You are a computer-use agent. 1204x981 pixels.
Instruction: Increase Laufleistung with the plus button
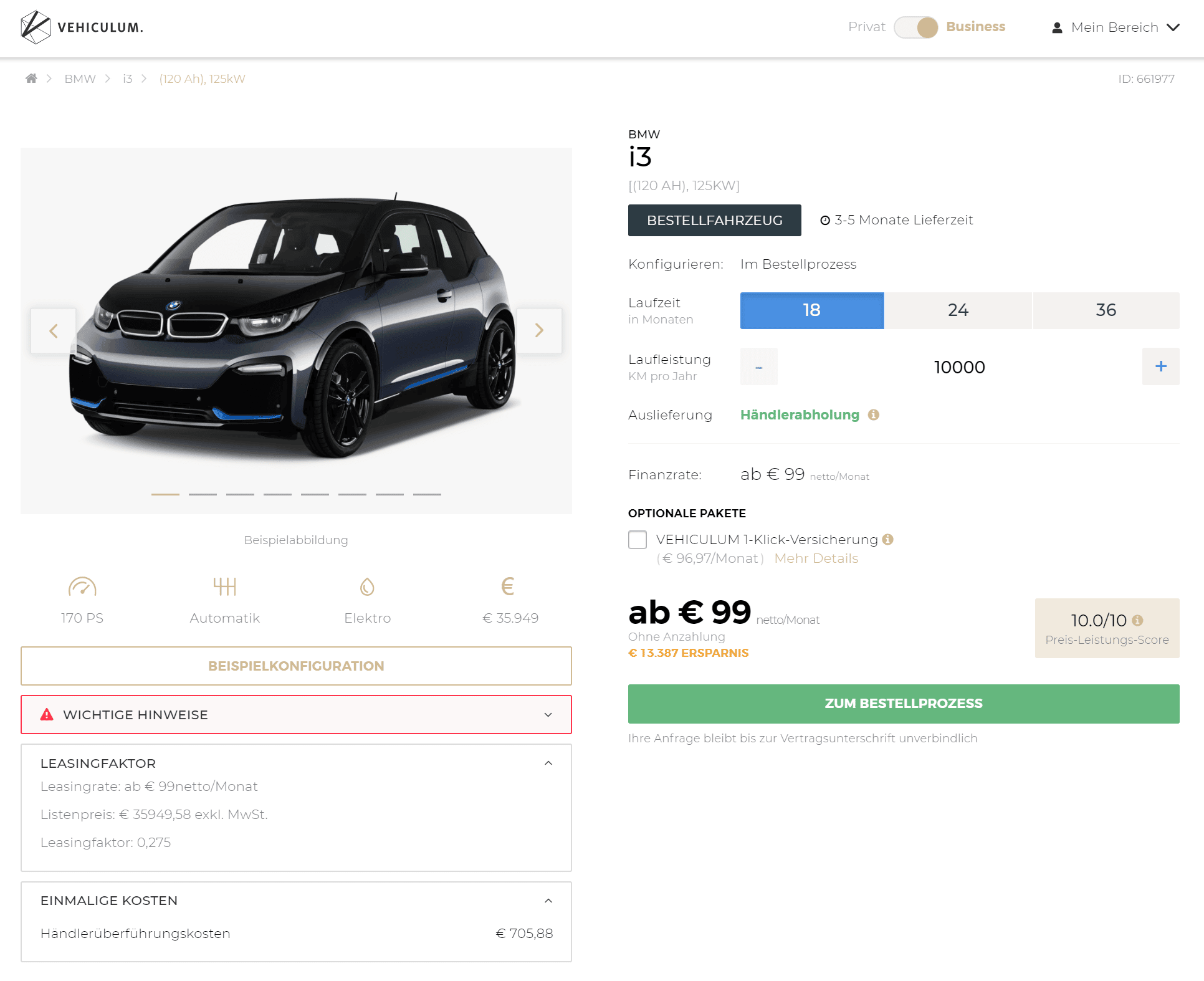click(x=1160, y=366)
